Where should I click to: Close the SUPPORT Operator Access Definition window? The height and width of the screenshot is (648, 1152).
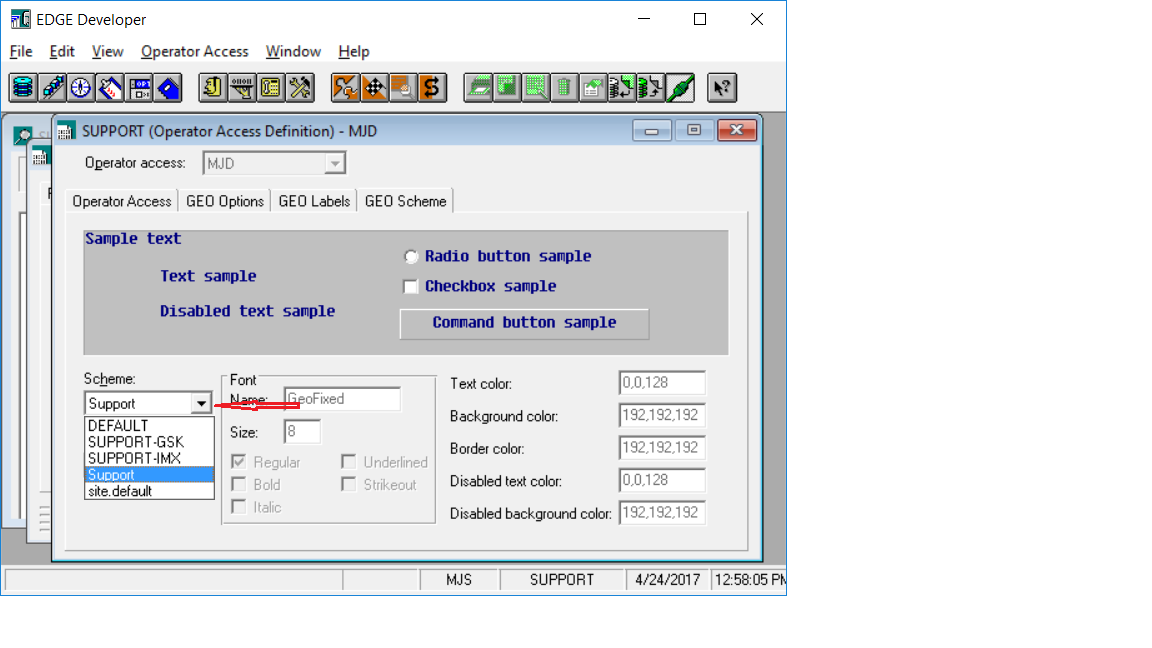click(x=737, y=131)
